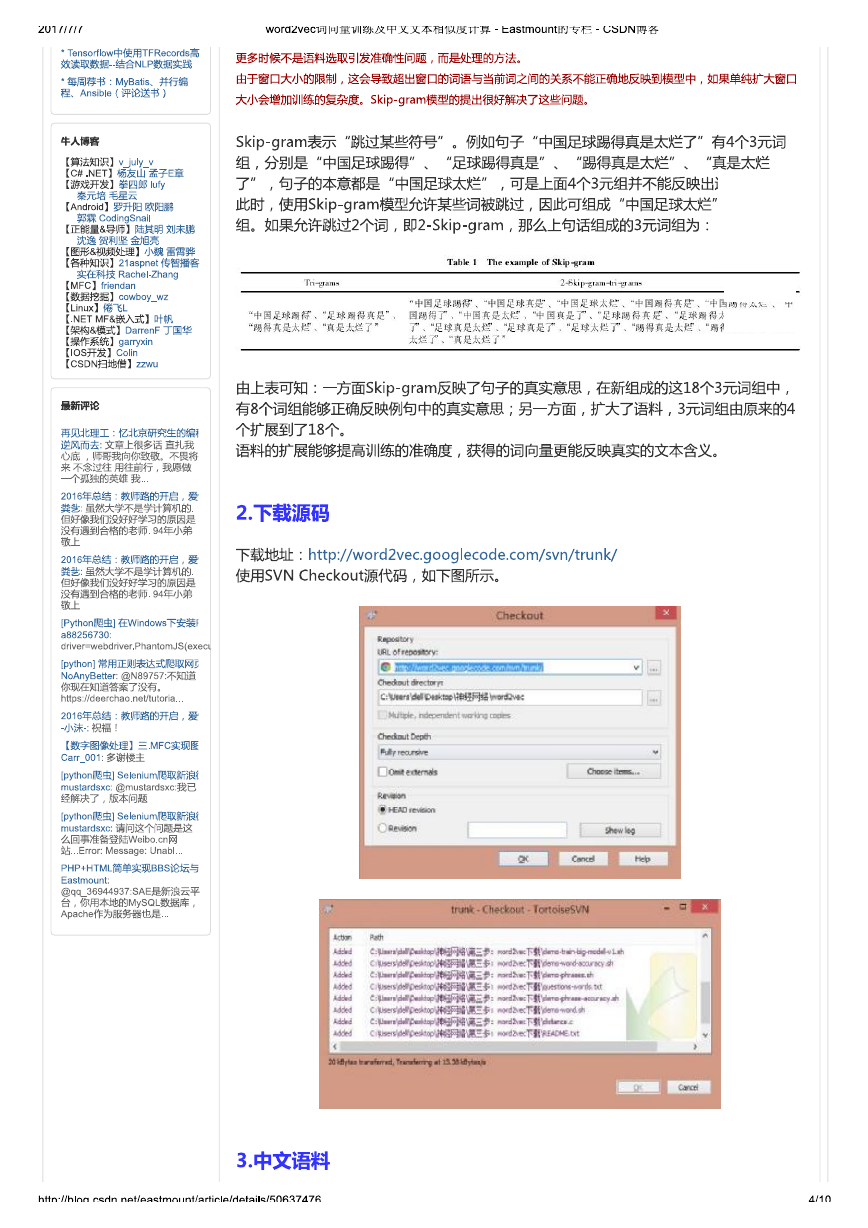Click the 2.下载源码 section heading
868x1228 pixels.
(x=282, y=513)
